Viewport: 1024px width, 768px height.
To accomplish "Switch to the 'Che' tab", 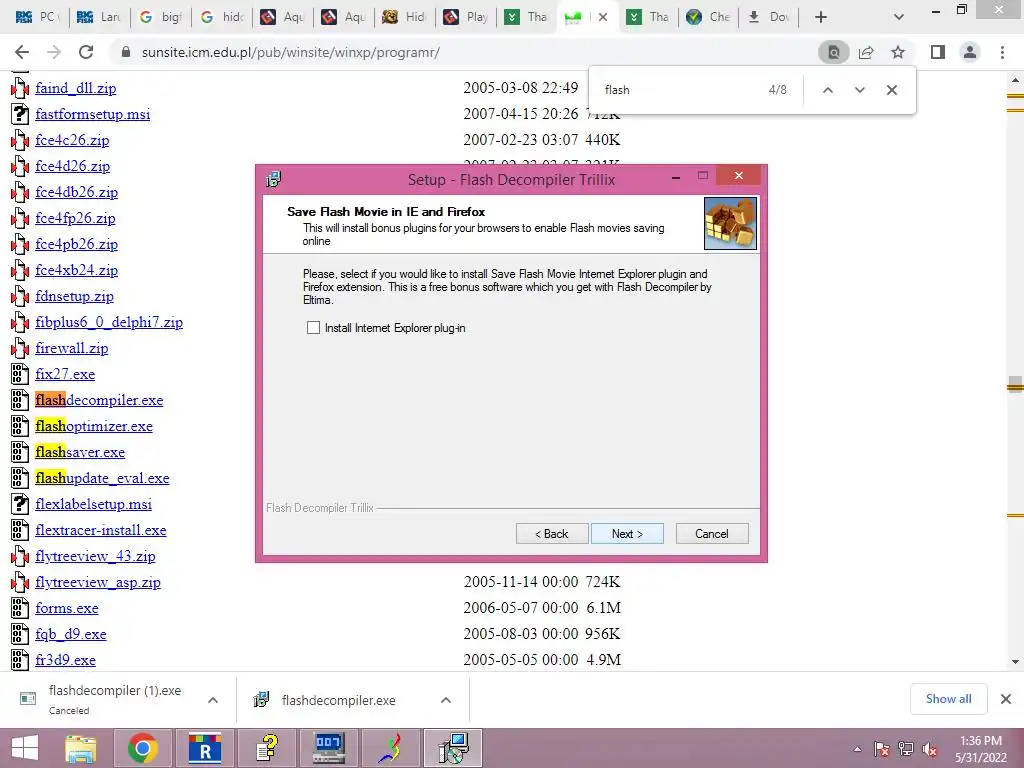I will (709, 17).
